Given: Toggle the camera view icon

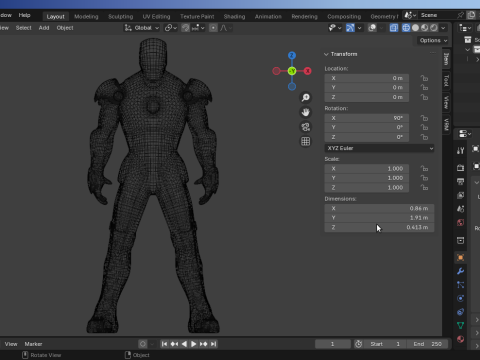Looking at the screenshot, I should click(x=305, y=127).
